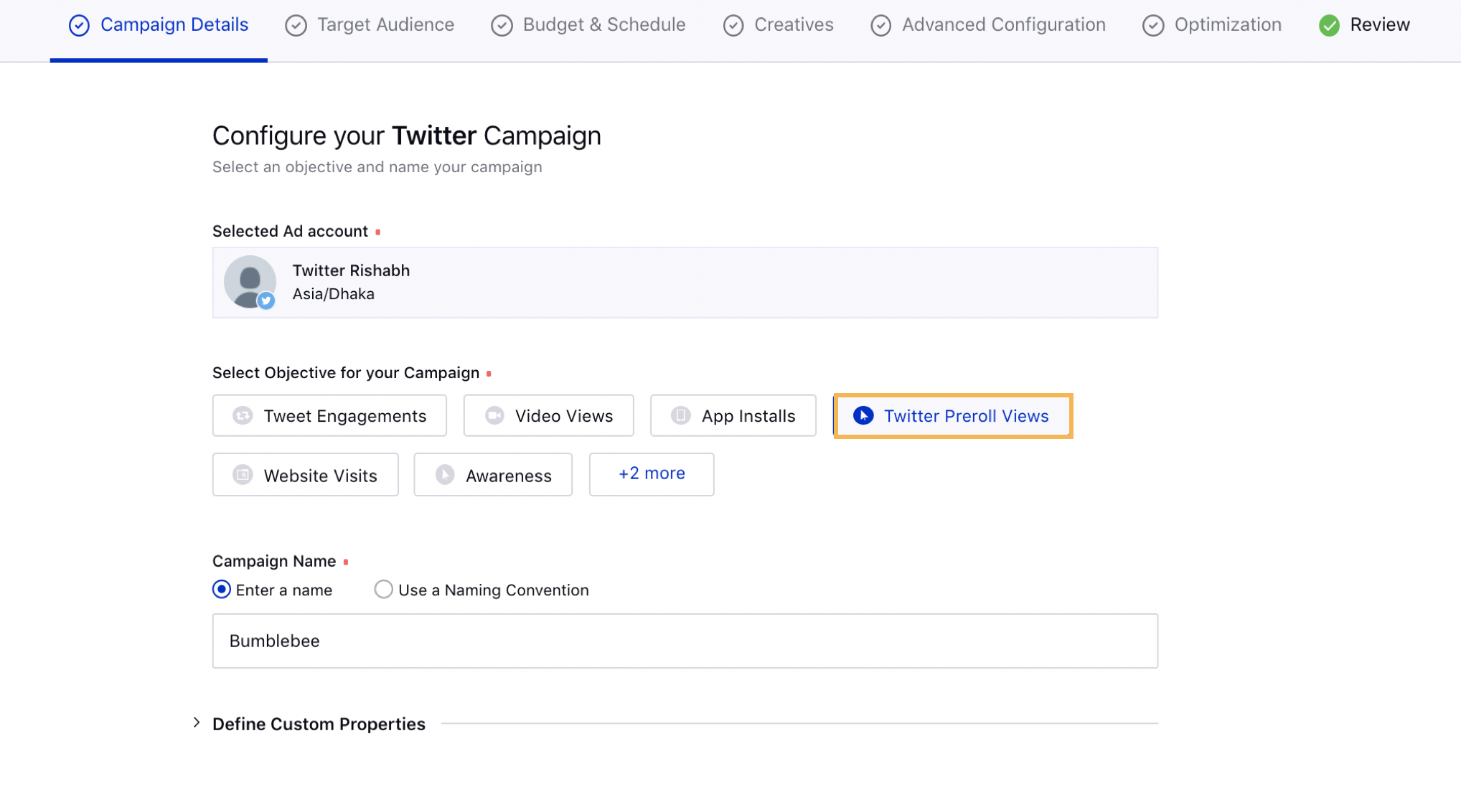The height and width of the screenshot is (812, 1461).
Task: Select the Awareness objective
Action: tap(493, 475)
